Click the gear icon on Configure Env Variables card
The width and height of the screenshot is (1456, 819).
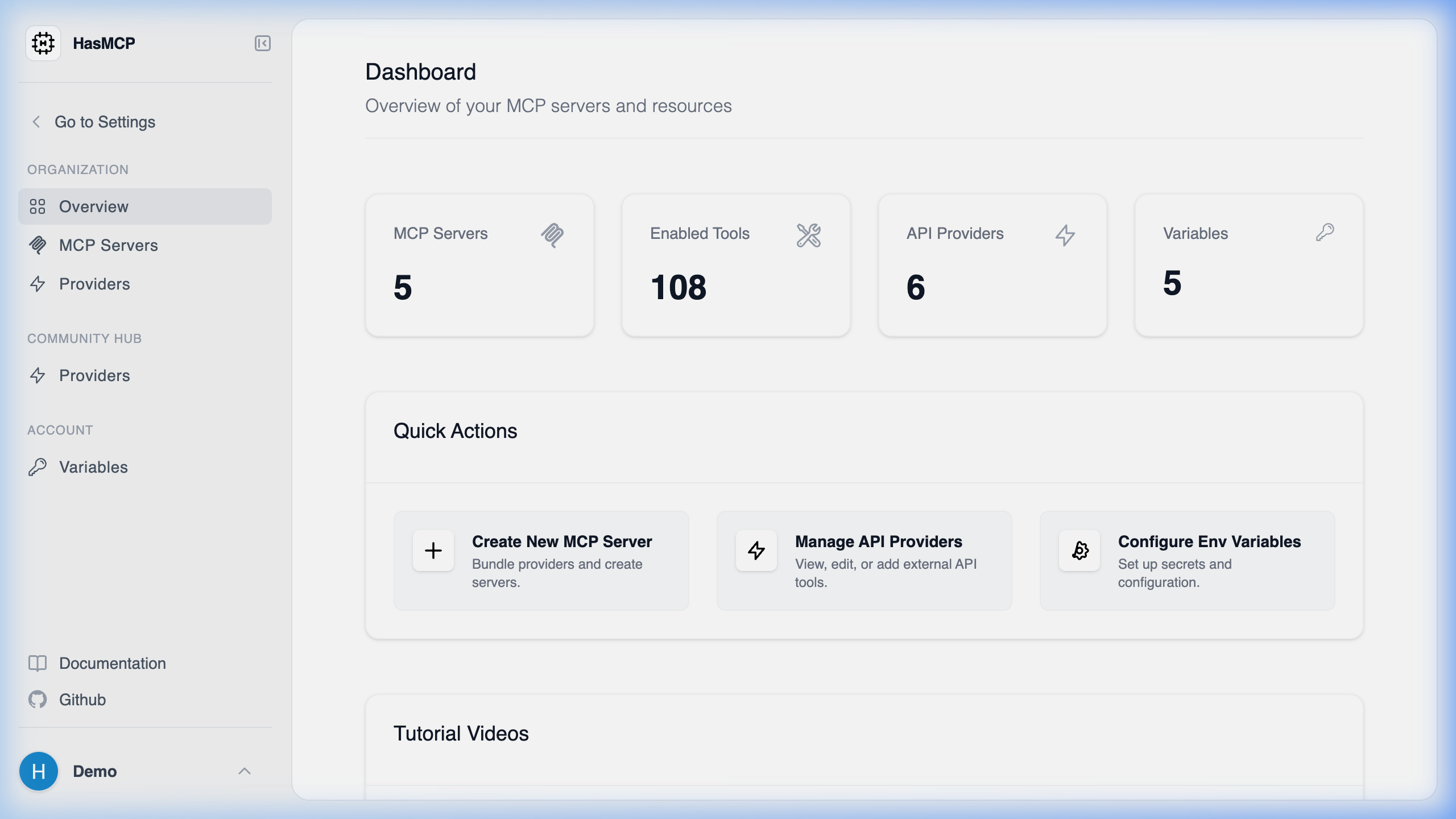(1079, 550)
